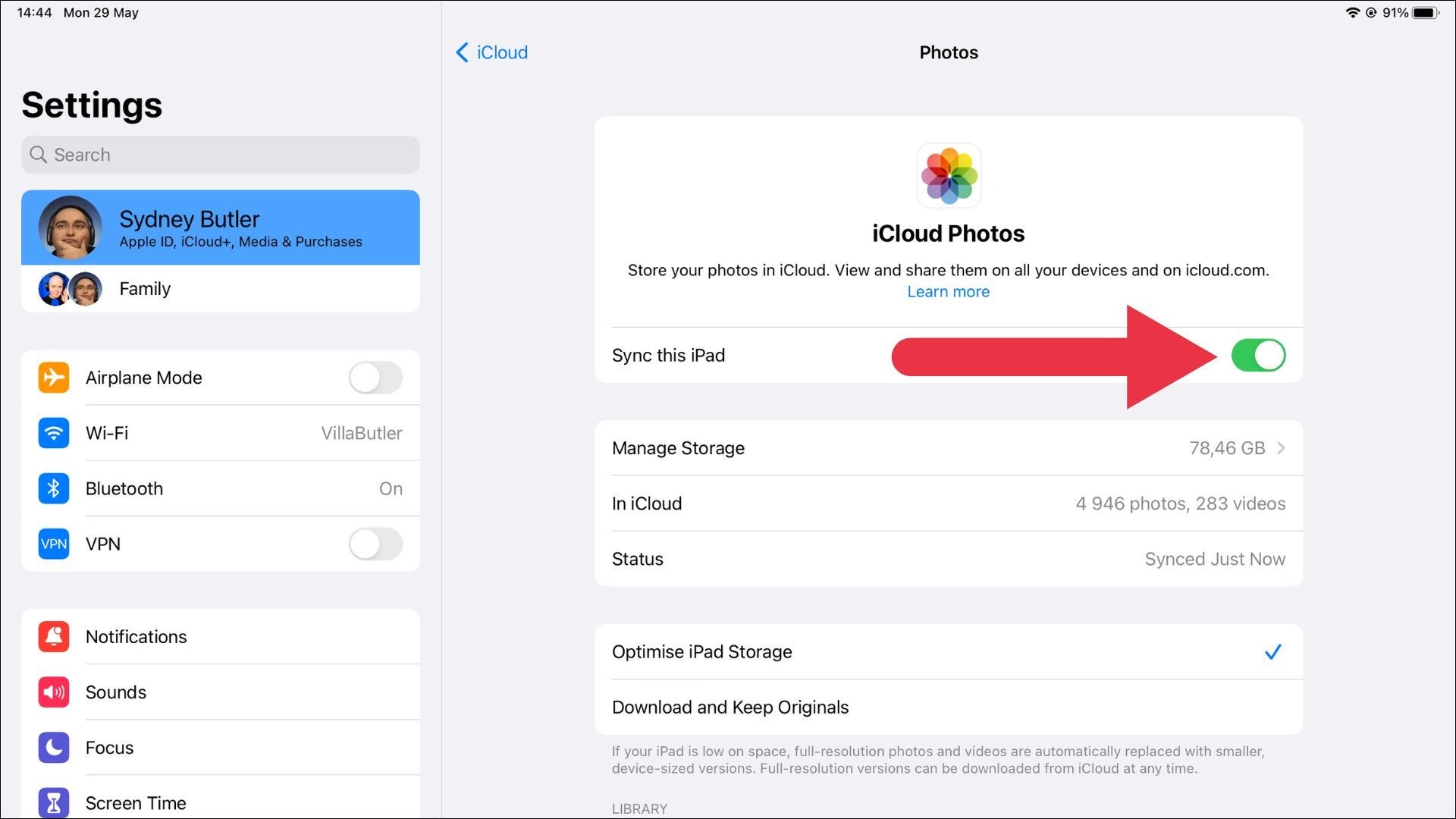
Task: Open Learn more link for iCloud Photos
Action: pos(948,292)
